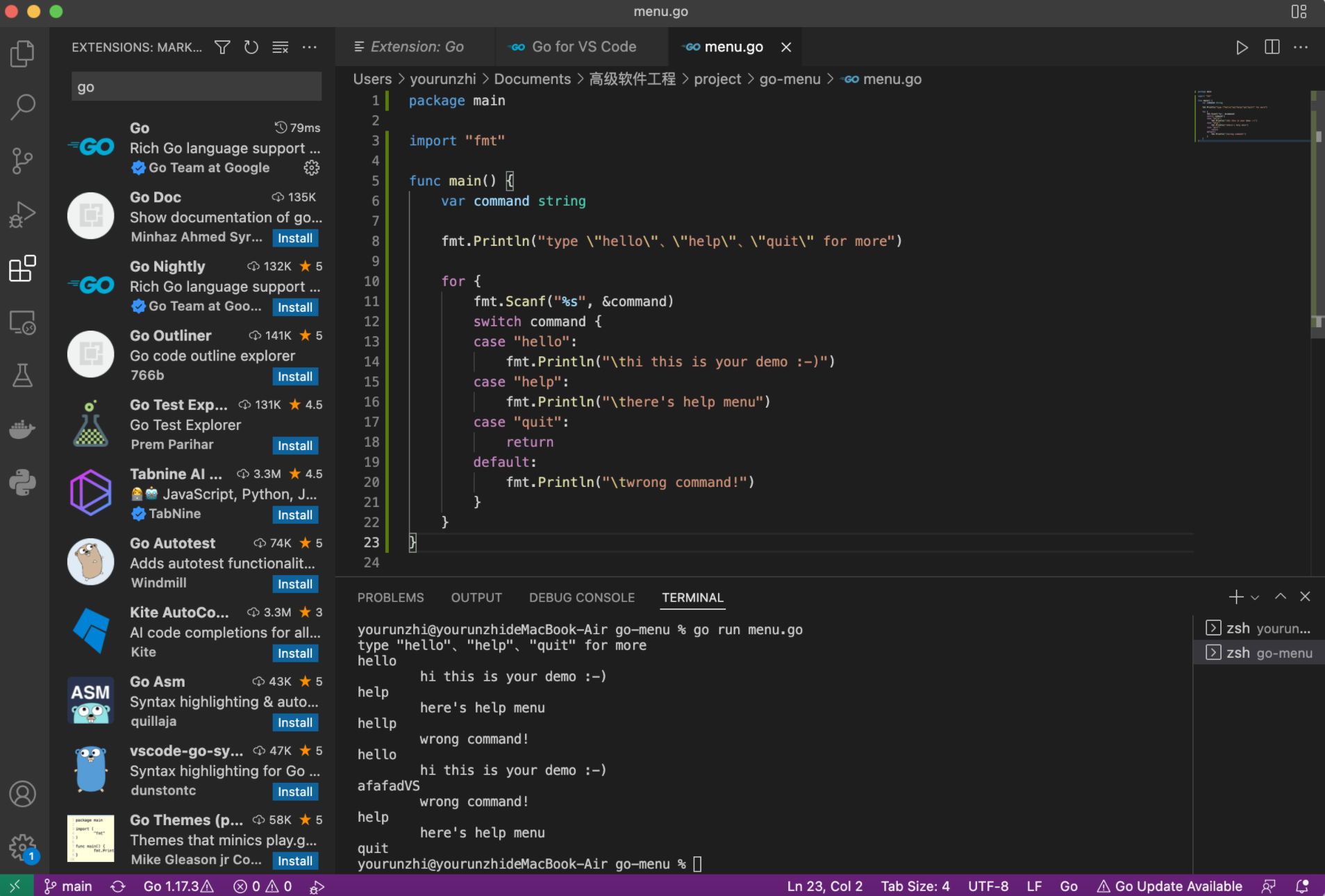Viewport: 1325px width, 896px height.
Task: Open extensions view more actions menu
Action: 310,47
